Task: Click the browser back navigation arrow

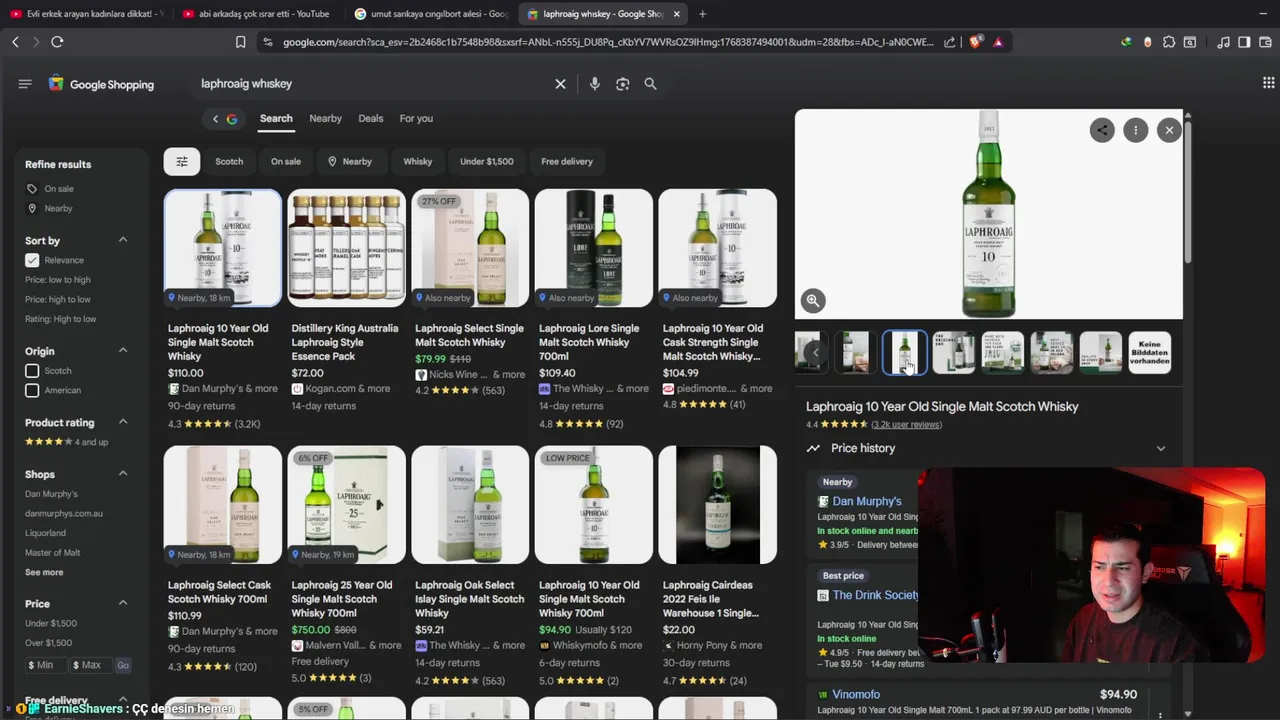Action: coord(15,42)
